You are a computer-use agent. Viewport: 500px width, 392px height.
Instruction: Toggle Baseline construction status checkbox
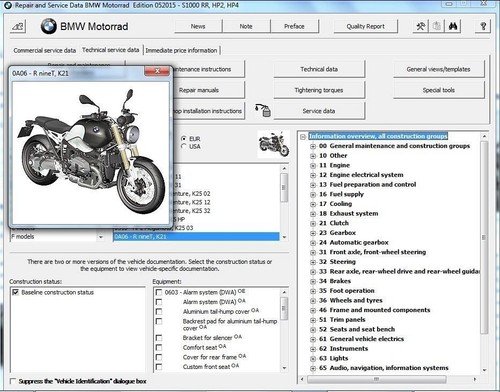(x=15, y=292)
